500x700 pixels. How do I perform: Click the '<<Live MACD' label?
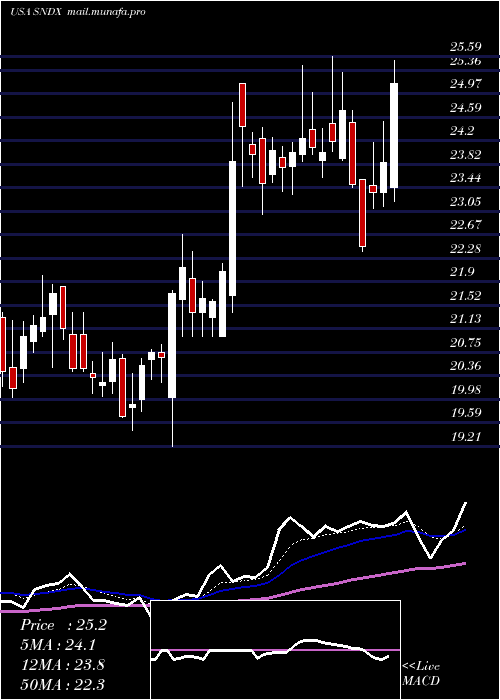[x=421, y=673]
